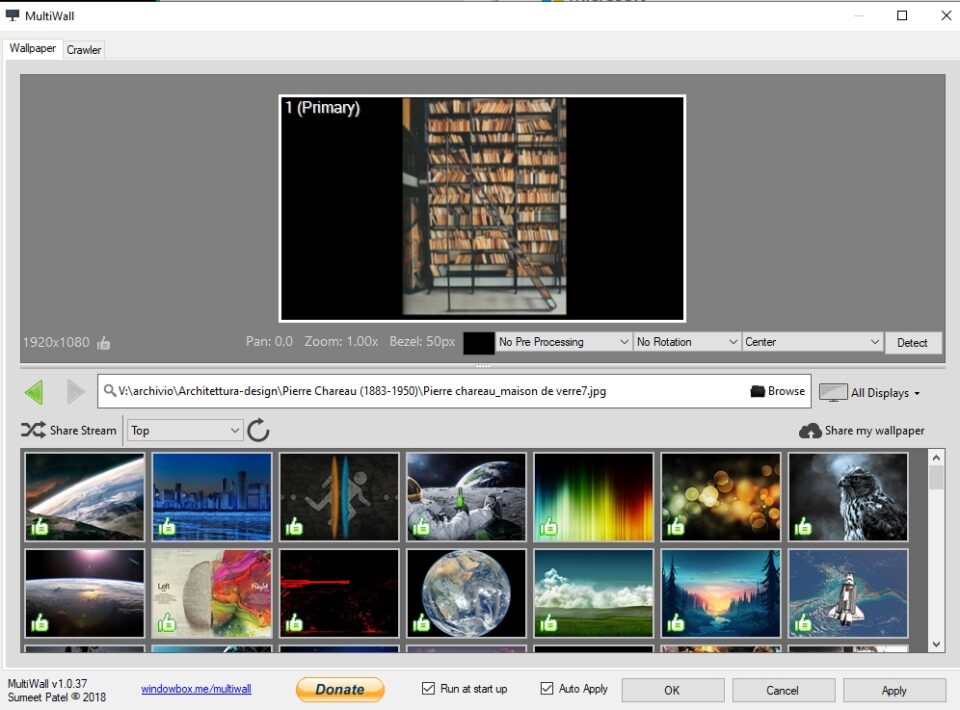Open the Center alignment dropdown
The height and width of the screenshot is (710, 960).
812,342
